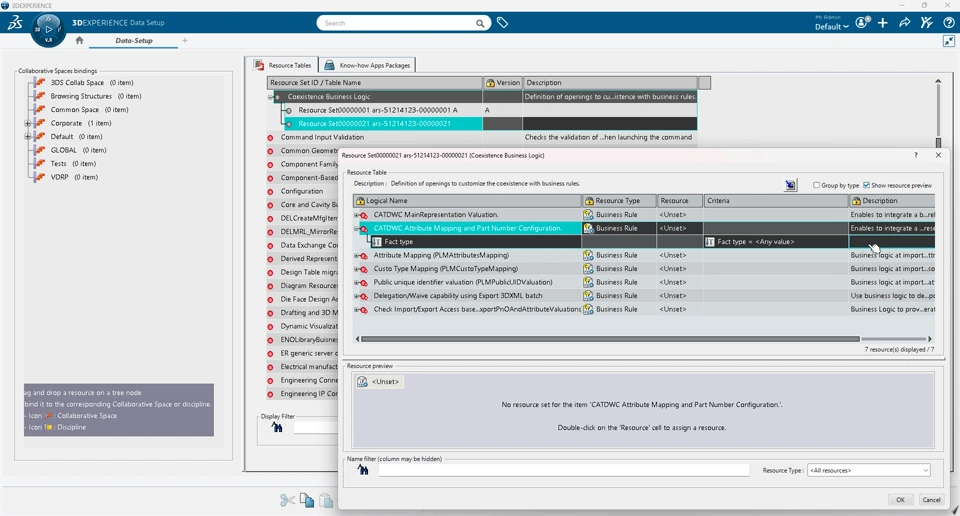Switch to Know-how Apps Packages tab
The image size is (960, 516).
point(367,65)
